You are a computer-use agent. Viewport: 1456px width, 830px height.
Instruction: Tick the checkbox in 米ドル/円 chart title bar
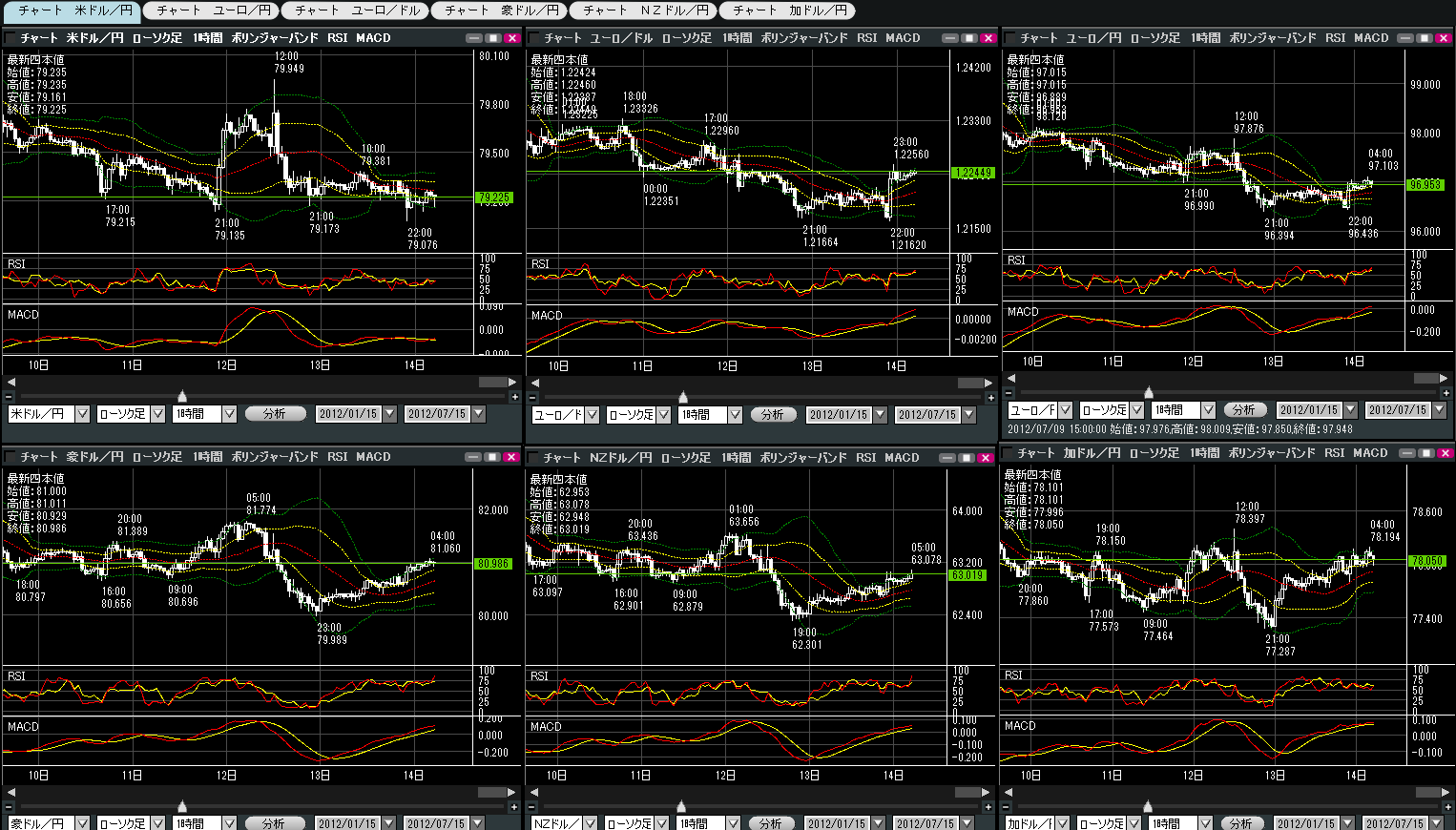[10, 38]
